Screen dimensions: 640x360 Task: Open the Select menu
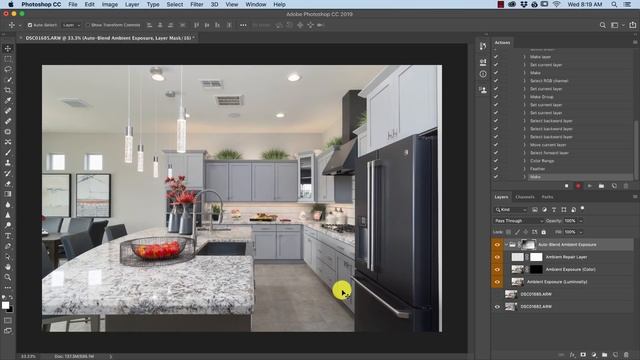pyautogui.click(x=175, y=4)
